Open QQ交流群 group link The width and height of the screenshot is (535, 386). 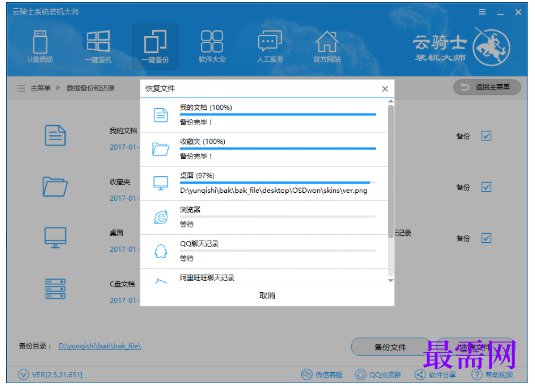(378, 375)
